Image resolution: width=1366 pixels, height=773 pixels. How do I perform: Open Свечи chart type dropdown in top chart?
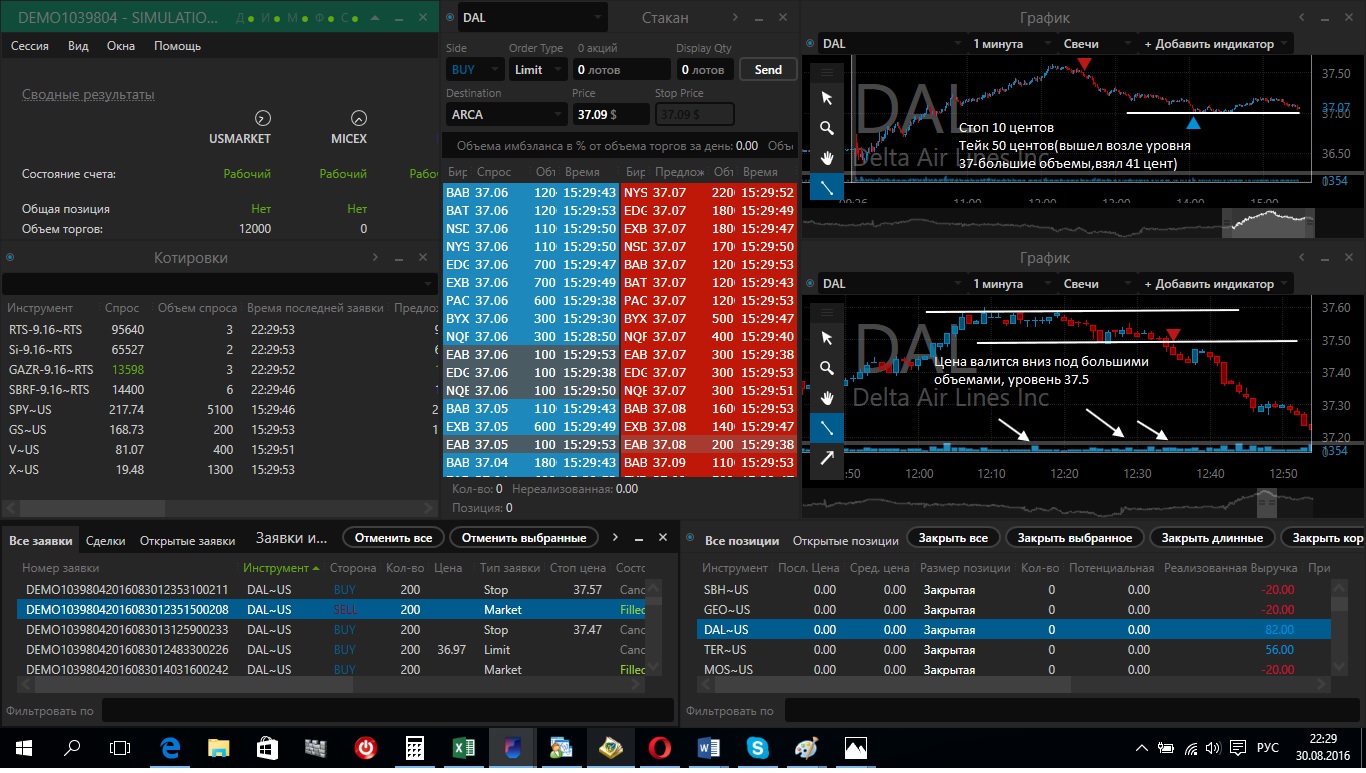(1098, 44)
